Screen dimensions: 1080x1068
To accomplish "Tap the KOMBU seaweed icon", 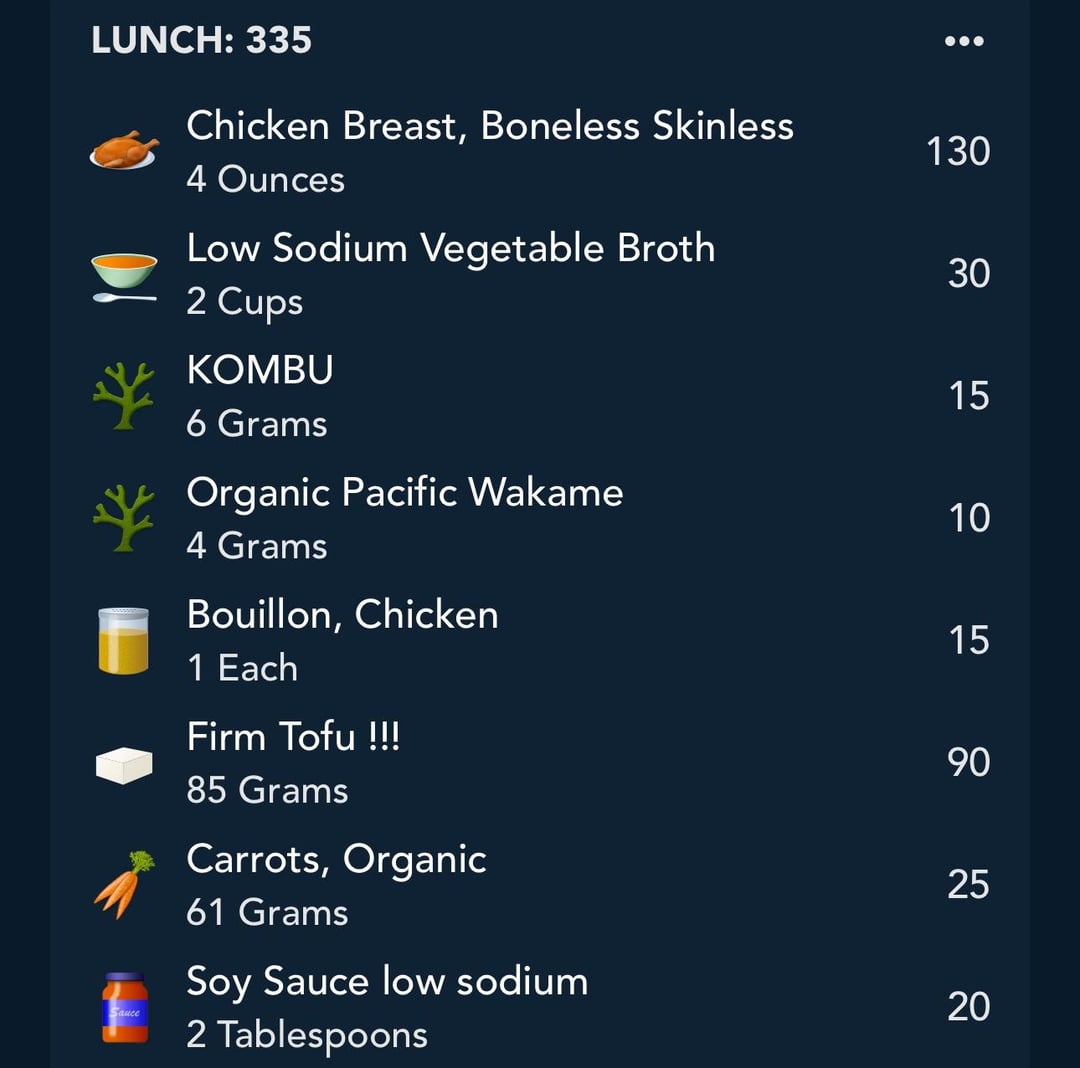I will tap(124, 396).
